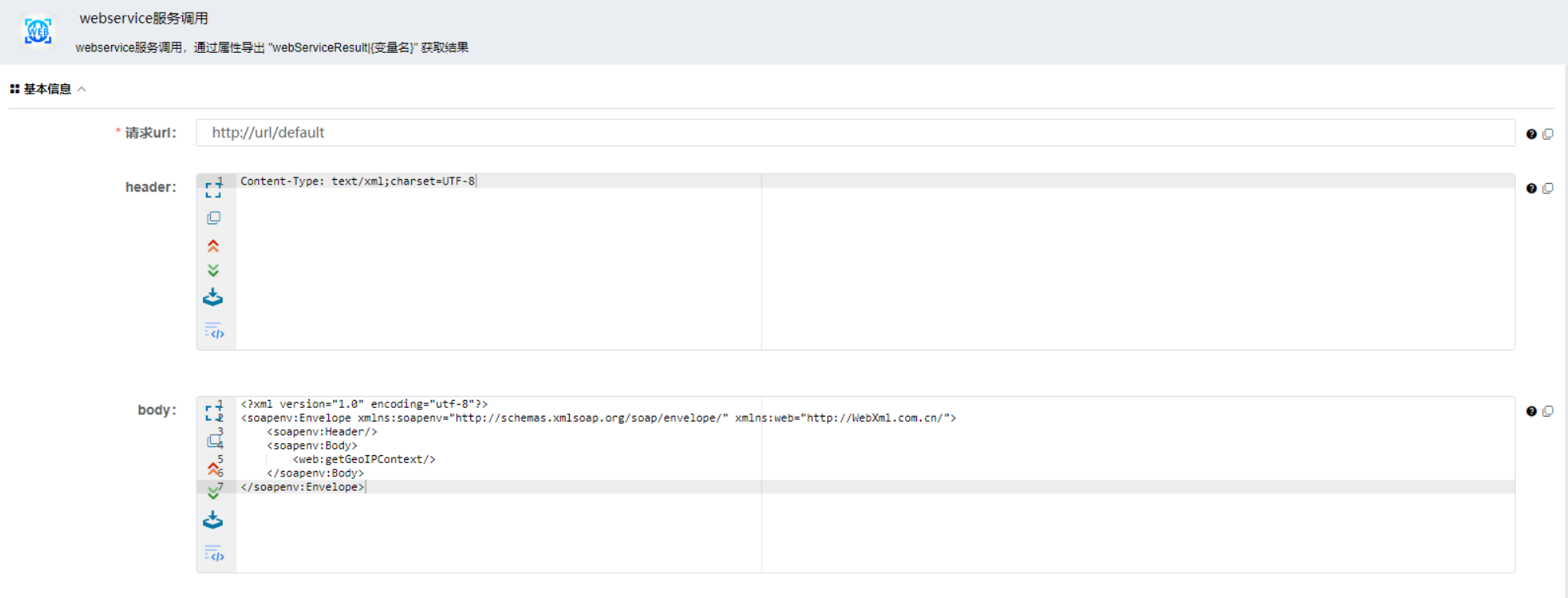
Task: Collapse the 基本信息 section
Action: tap(81, 89)
